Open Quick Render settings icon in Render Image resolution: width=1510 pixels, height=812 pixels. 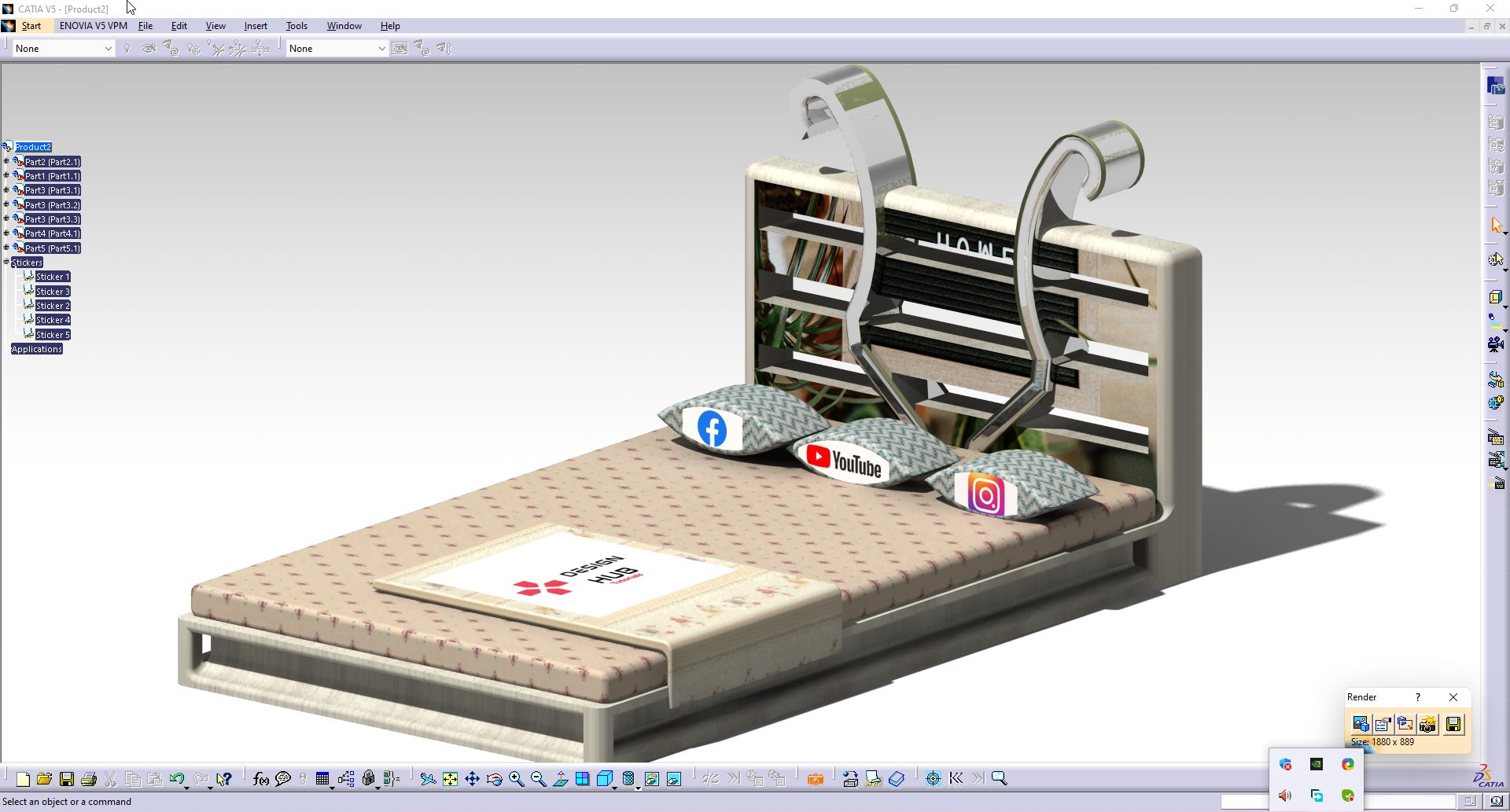coord(1383,724)
